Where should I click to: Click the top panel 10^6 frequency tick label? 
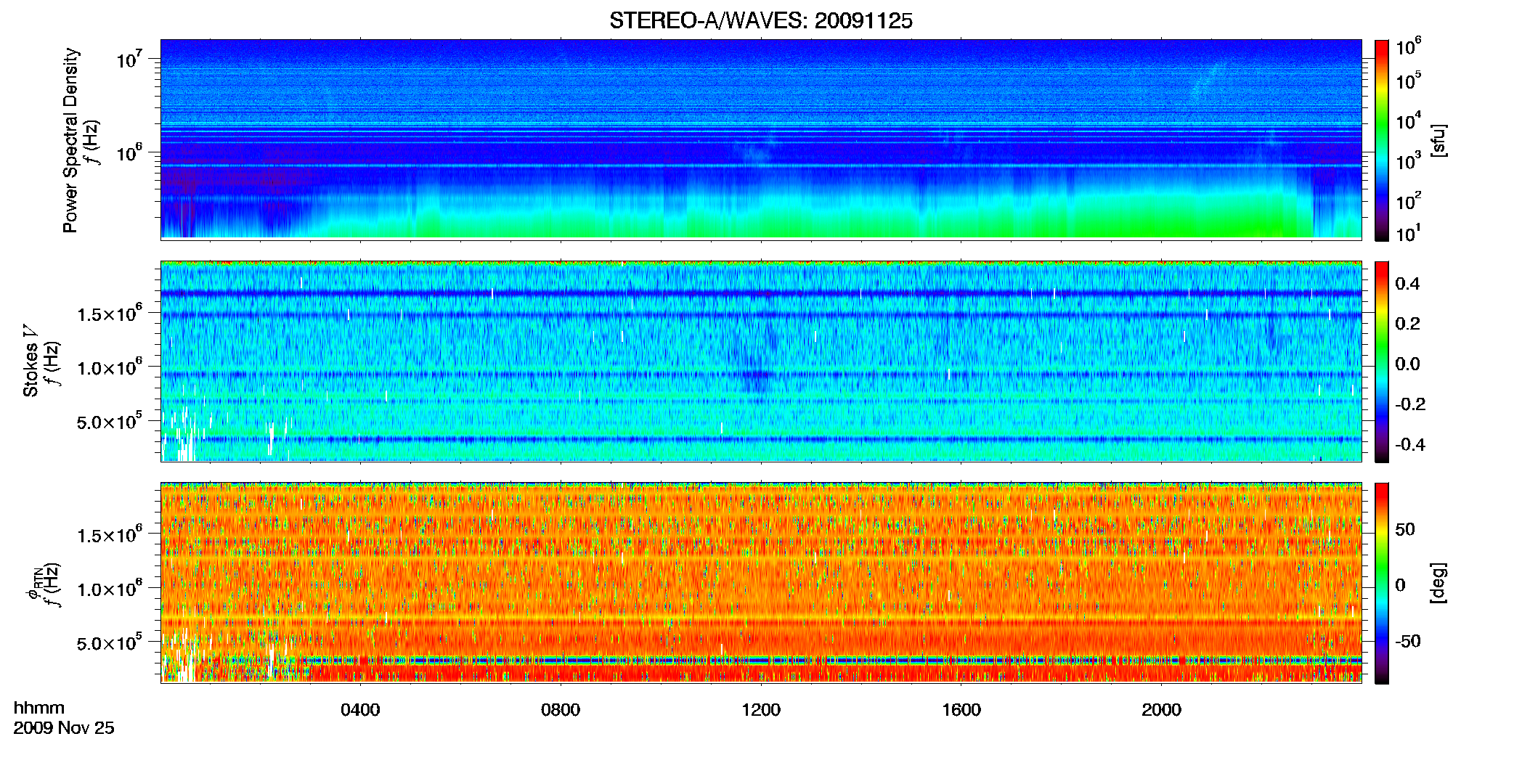tap(129, 152)
